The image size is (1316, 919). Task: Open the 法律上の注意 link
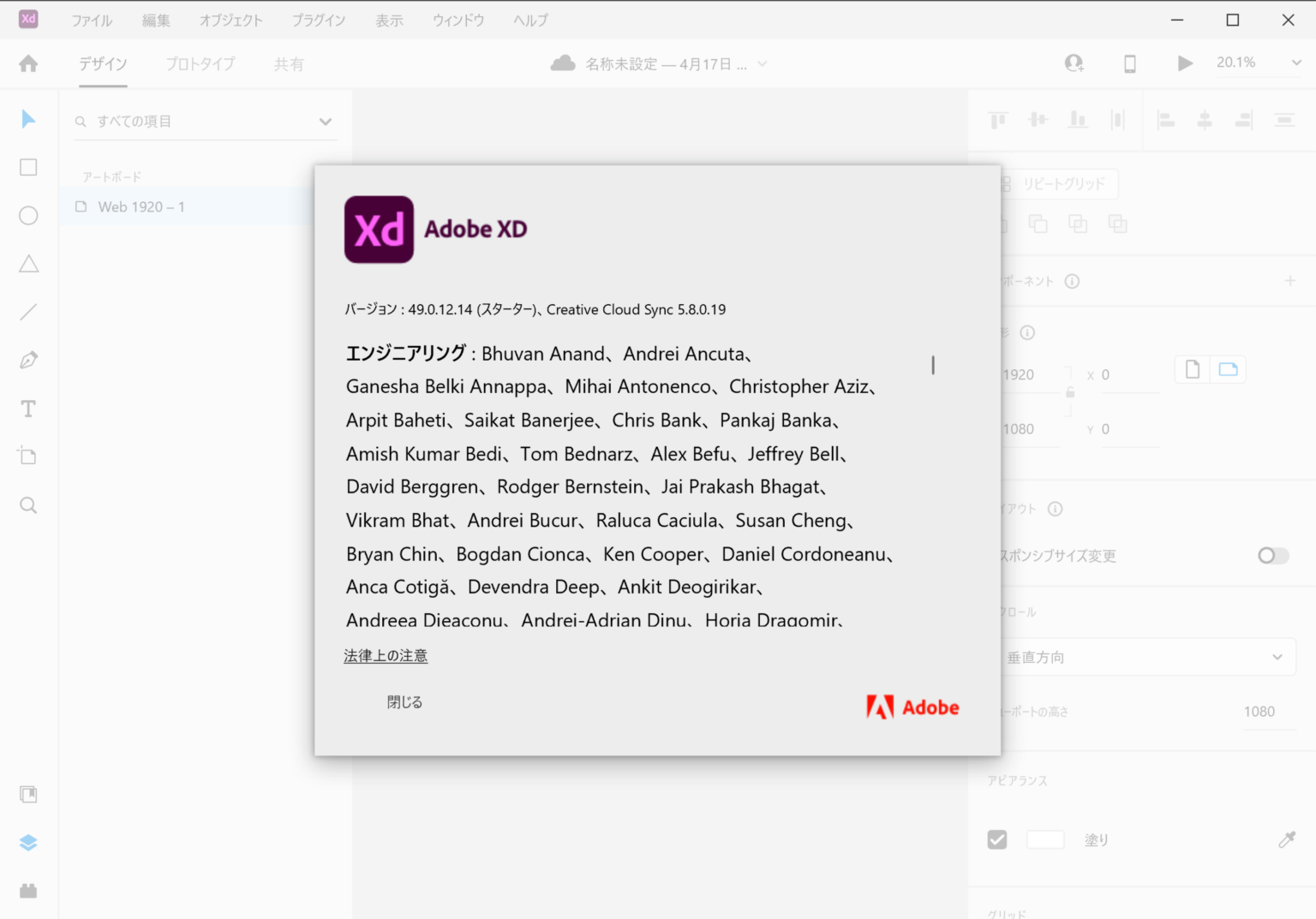coord(386,655)
